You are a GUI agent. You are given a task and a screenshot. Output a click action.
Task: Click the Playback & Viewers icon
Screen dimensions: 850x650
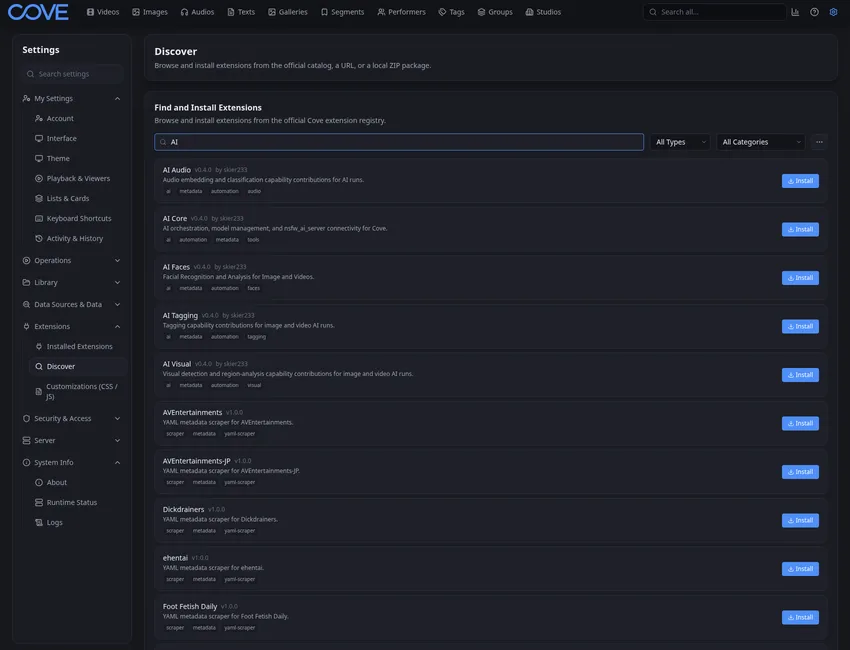pos(38,178)
